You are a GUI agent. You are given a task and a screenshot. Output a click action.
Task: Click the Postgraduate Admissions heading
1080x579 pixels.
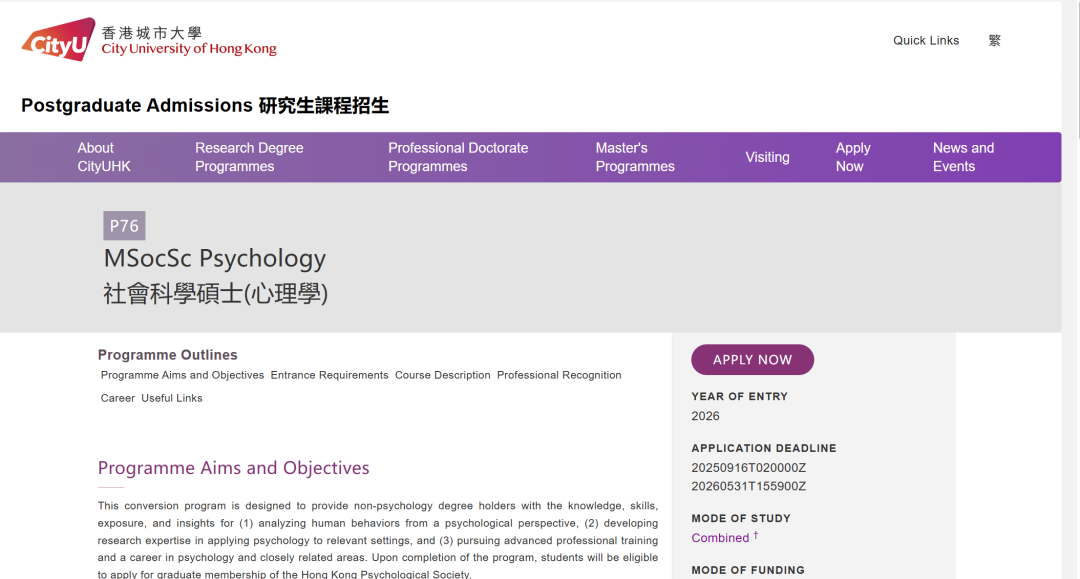(205, 106)
